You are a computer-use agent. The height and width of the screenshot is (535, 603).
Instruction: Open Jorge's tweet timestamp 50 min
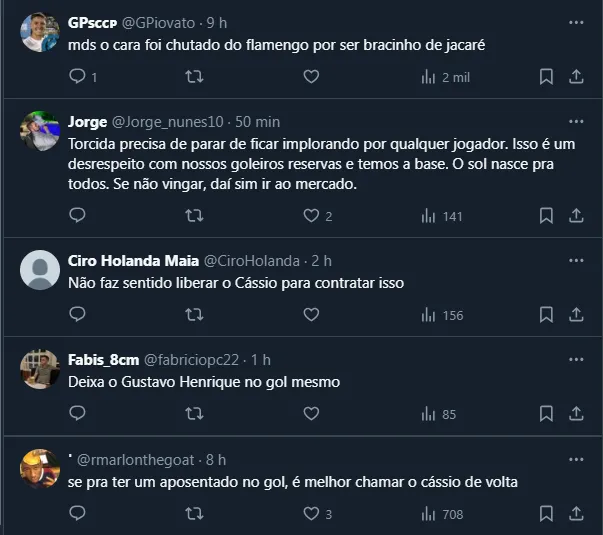(257, 122)
